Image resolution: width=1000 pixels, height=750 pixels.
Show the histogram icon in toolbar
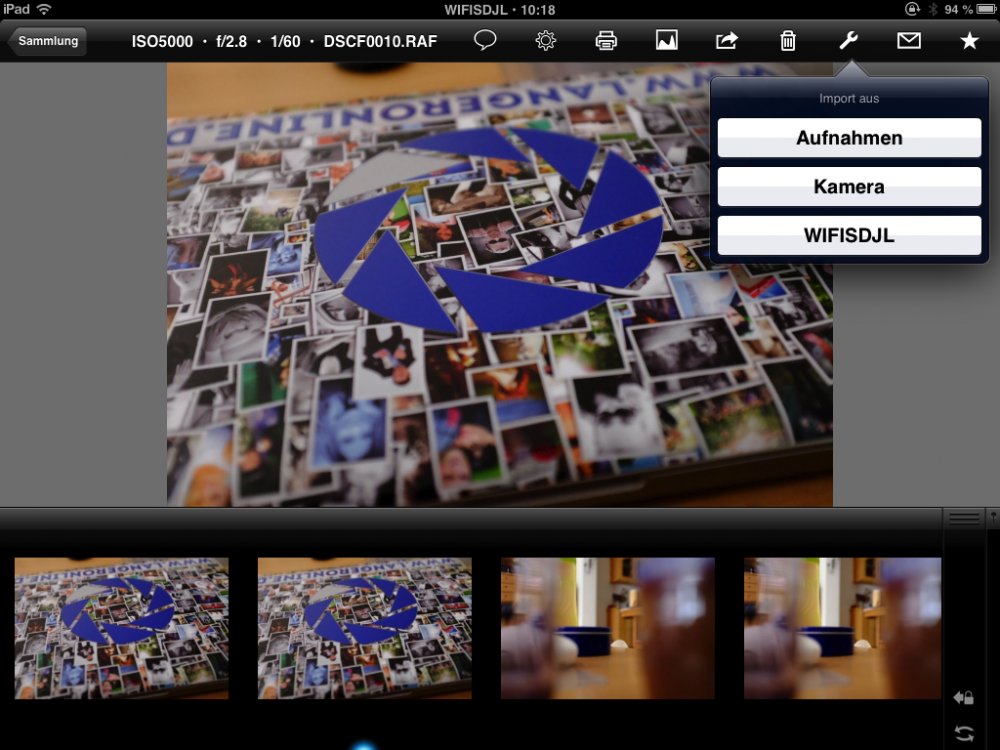667,41
